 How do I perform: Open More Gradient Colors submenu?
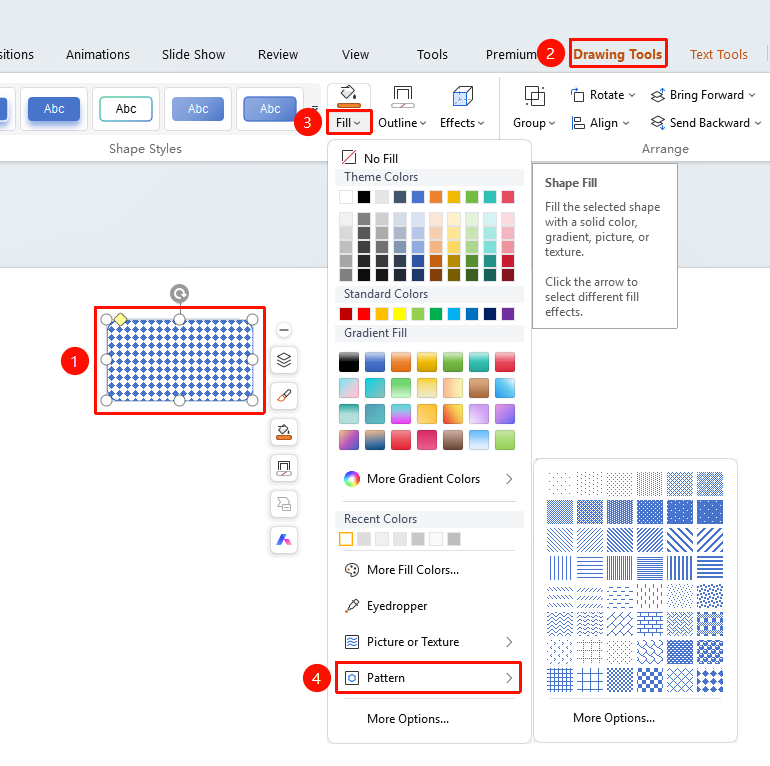[x=430, y=479]
